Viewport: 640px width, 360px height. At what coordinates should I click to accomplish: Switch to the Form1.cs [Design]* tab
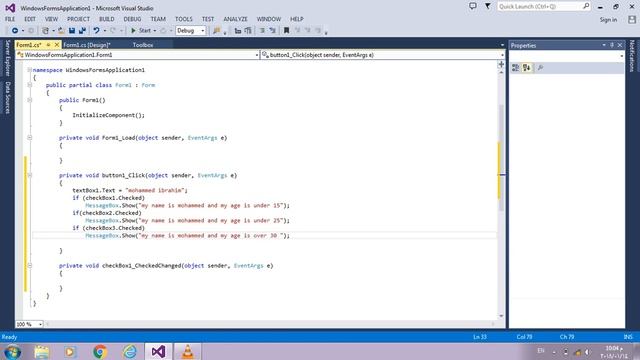(x=87, y=45)
